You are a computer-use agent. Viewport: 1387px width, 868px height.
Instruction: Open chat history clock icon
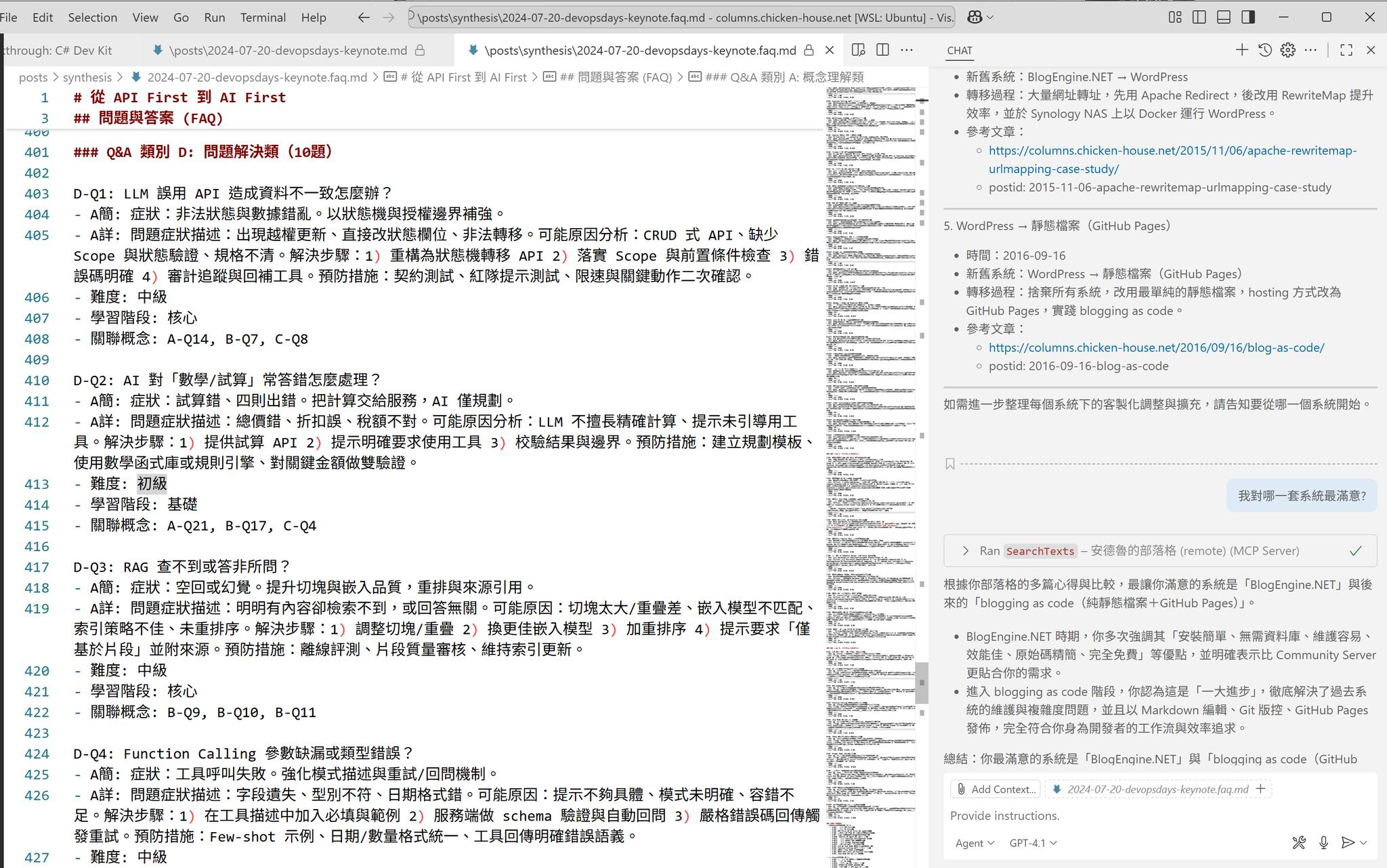pos(1264,50)
